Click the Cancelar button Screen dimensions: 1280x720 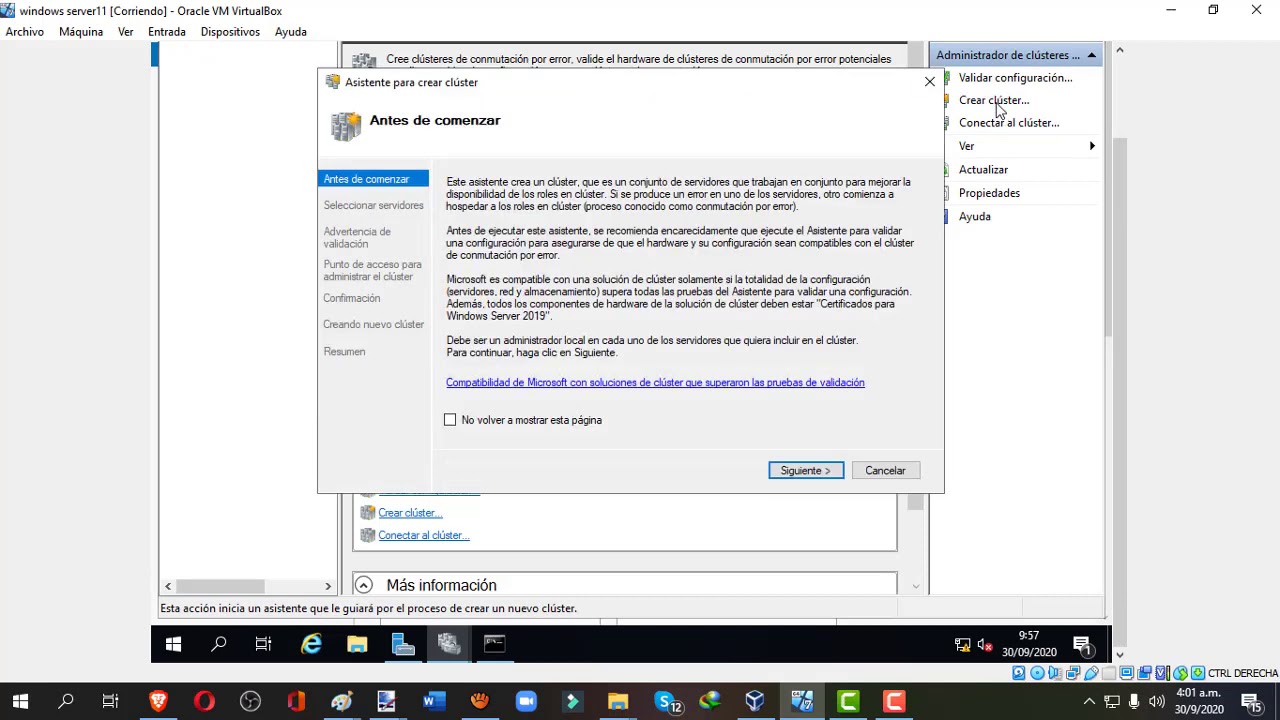pos(885,470)
